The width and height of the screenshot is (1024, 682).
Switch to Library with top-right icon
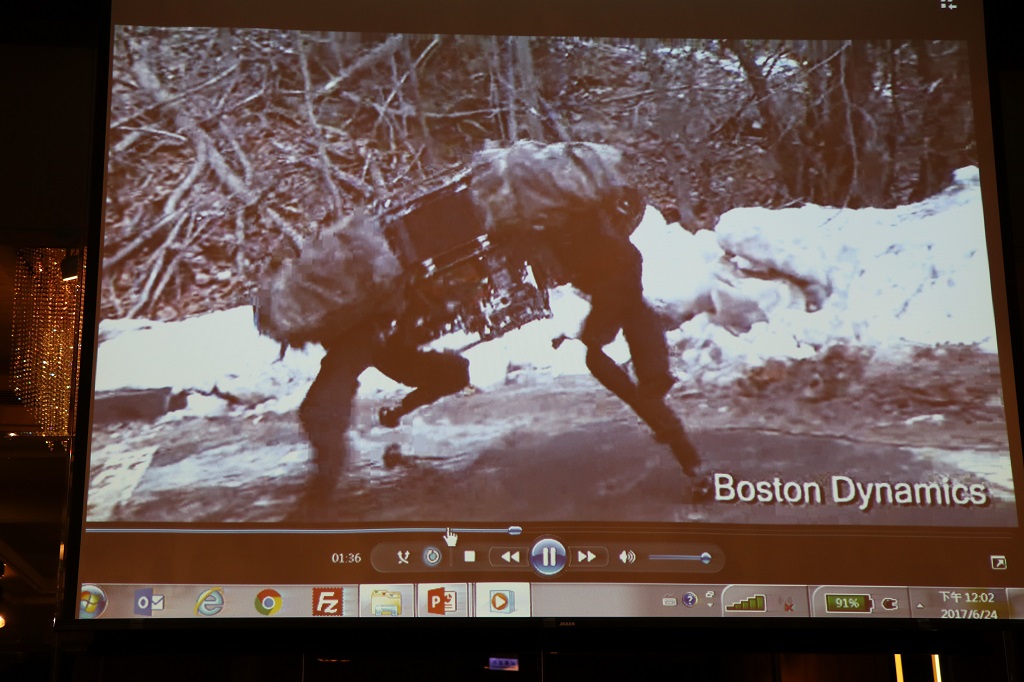[948, 5]
